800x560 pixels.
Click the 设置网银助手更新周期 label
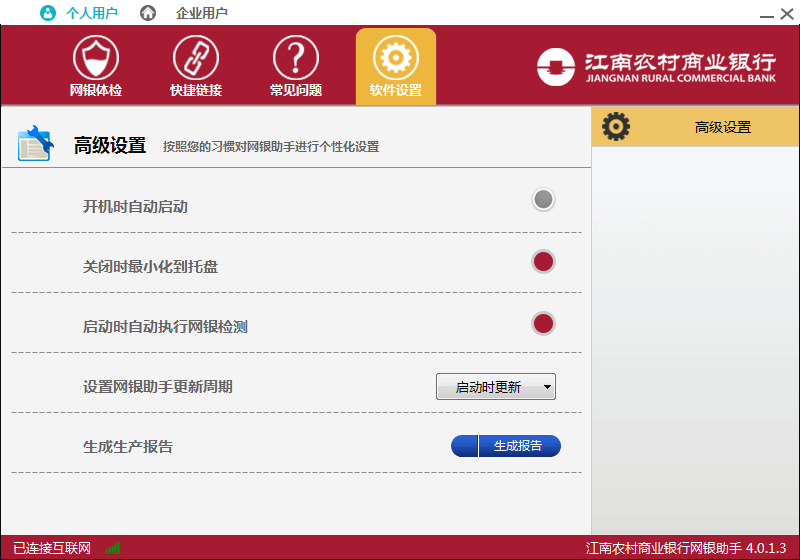[x=158, y=387]
